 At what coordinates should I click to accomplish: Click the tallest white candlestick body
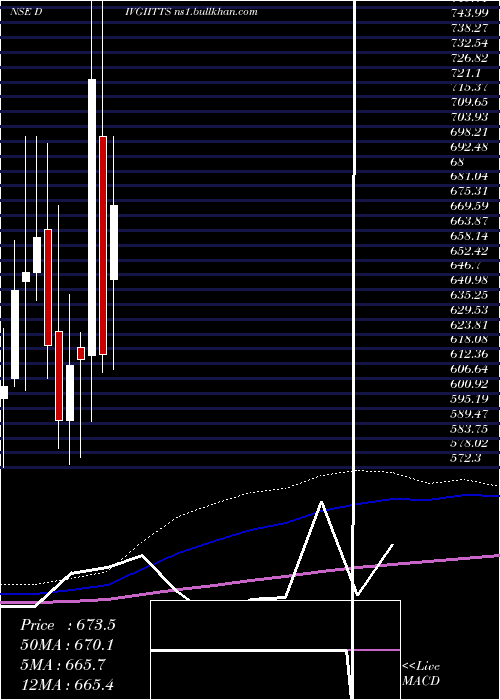point(92,217)
